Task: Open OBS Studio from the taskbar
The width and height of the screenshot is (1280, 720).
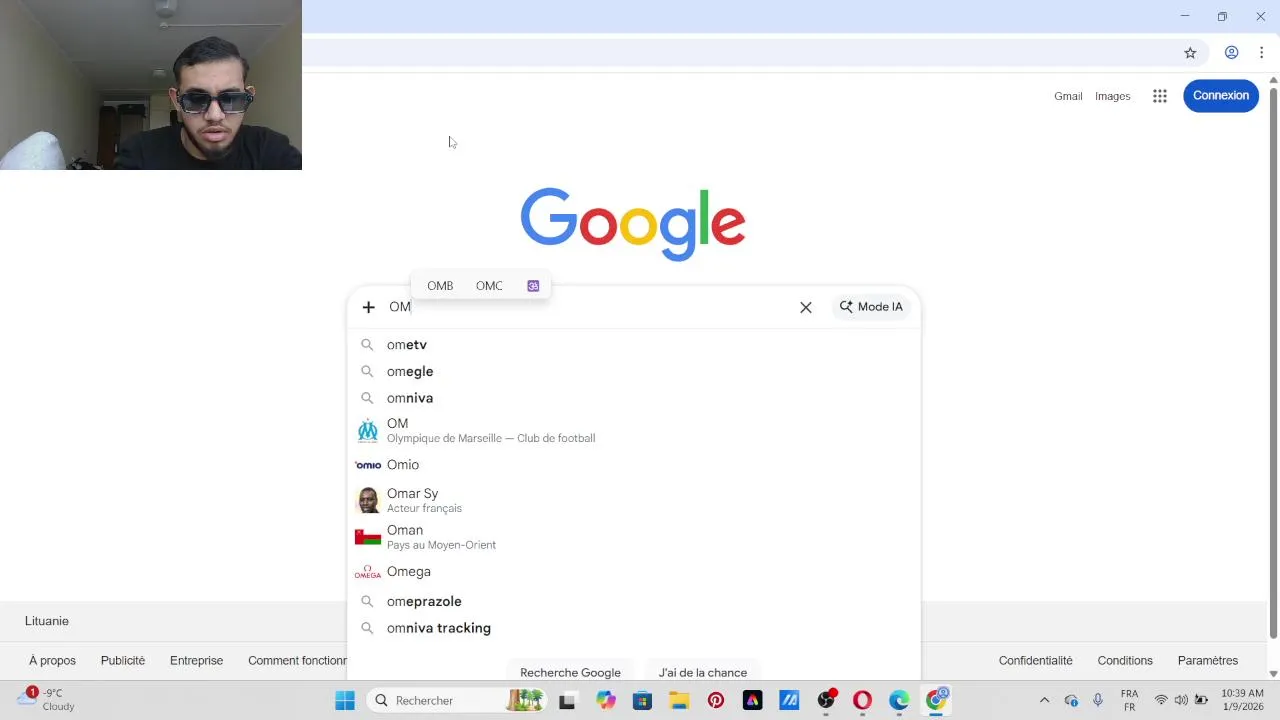Action: (x=826, y=700)
